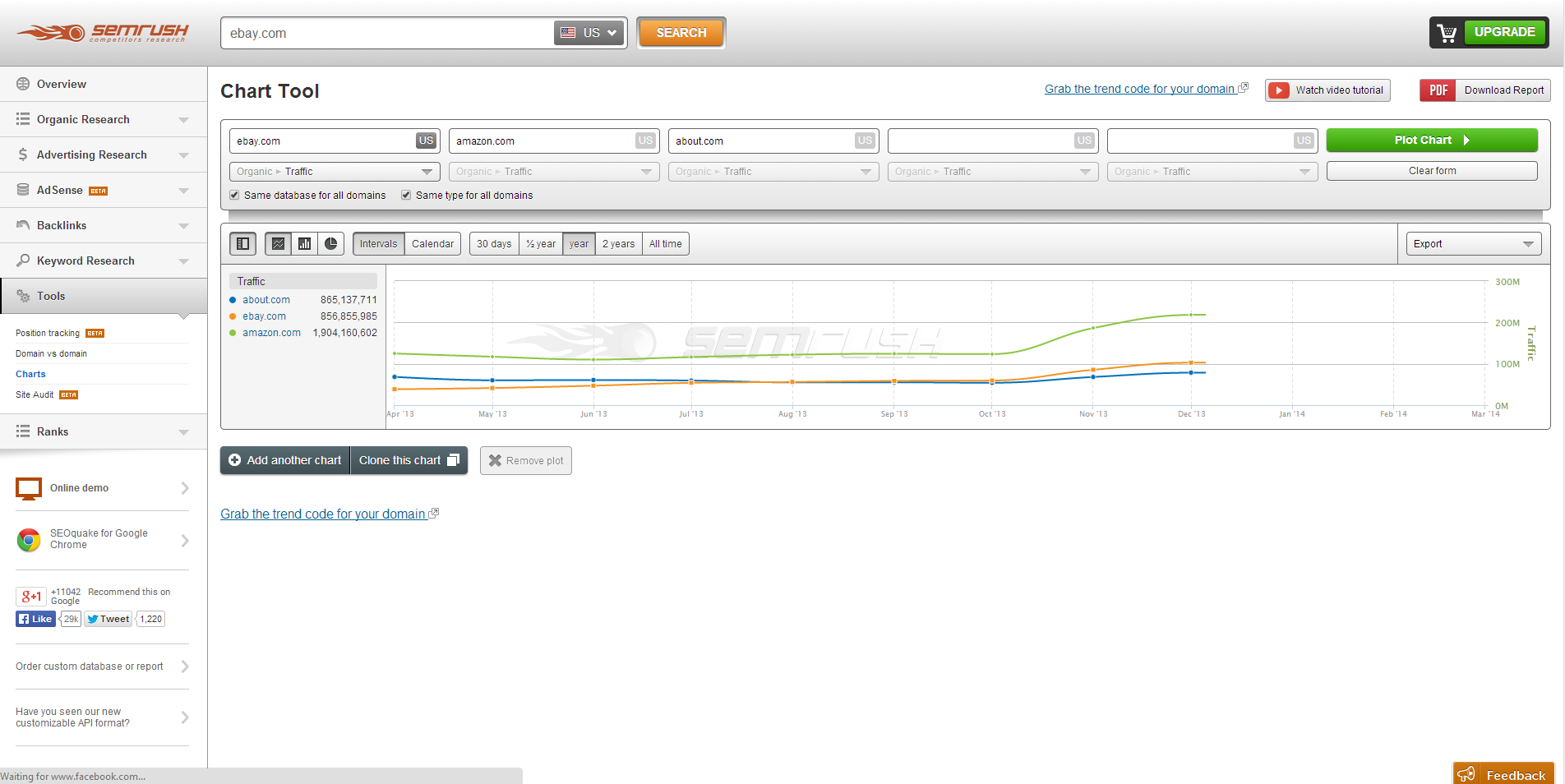Open Charts in Tools submenu

point(30,374)
